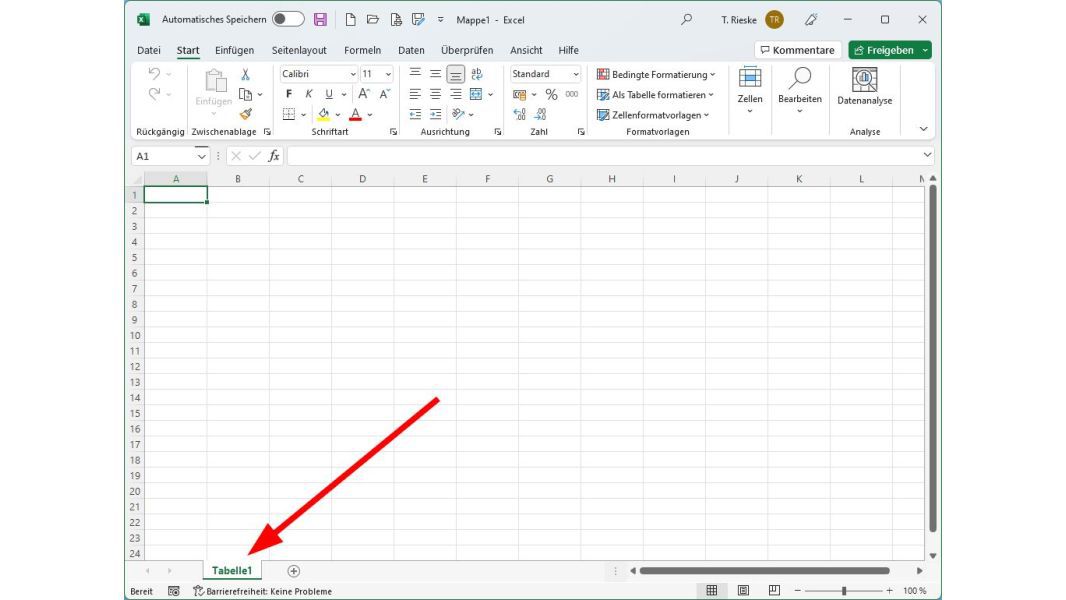The height and width of the screenshot is (600, 1066).
Task: Apply thousands separator (000) format
Action: 572,94
